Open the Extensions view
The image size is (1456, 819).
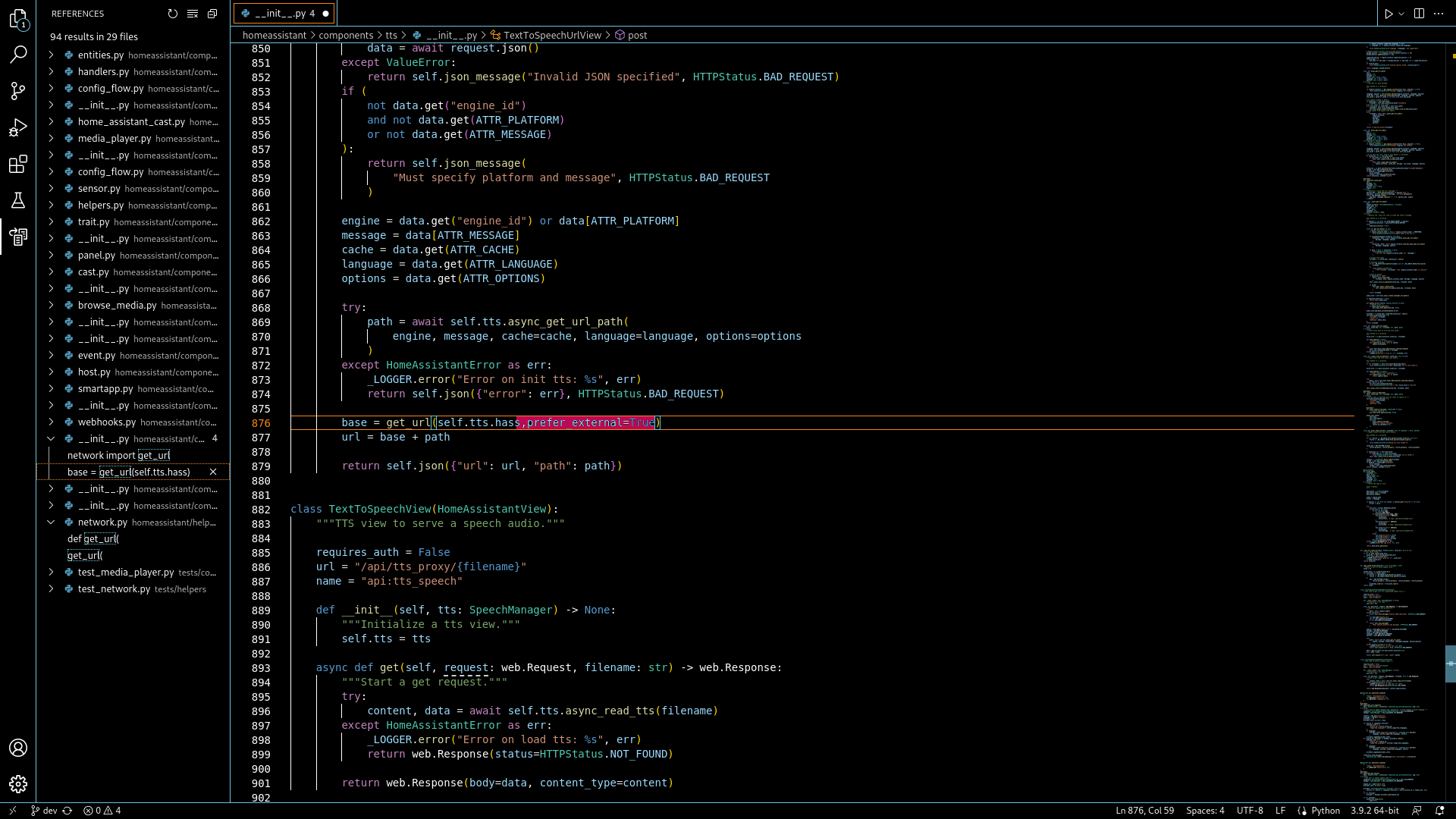point(18,164)
